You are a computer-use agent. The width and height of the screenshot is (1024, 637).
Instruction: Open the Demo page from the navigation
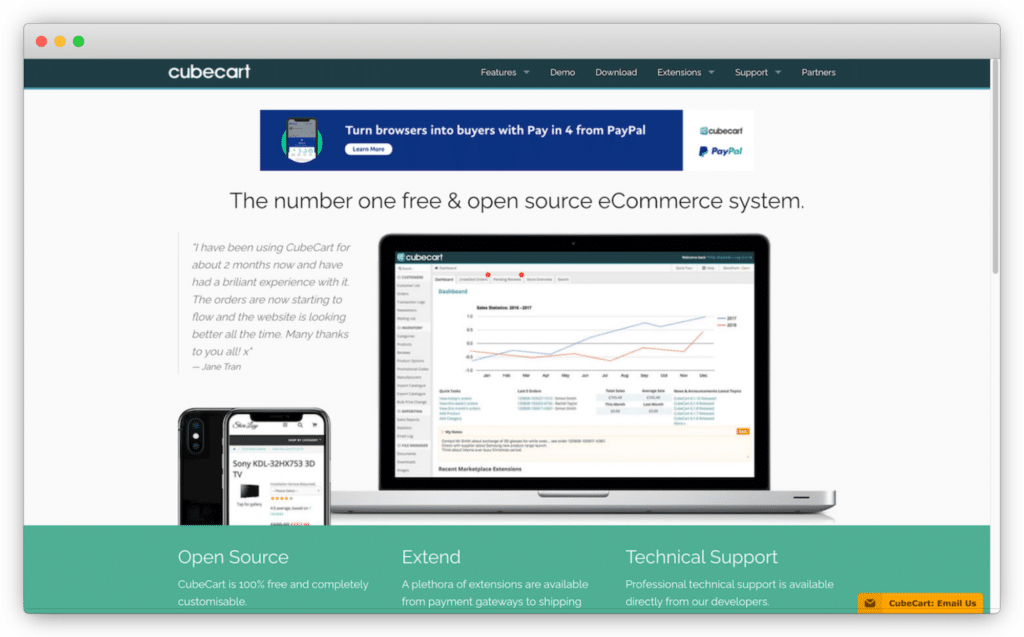(562, 72)
